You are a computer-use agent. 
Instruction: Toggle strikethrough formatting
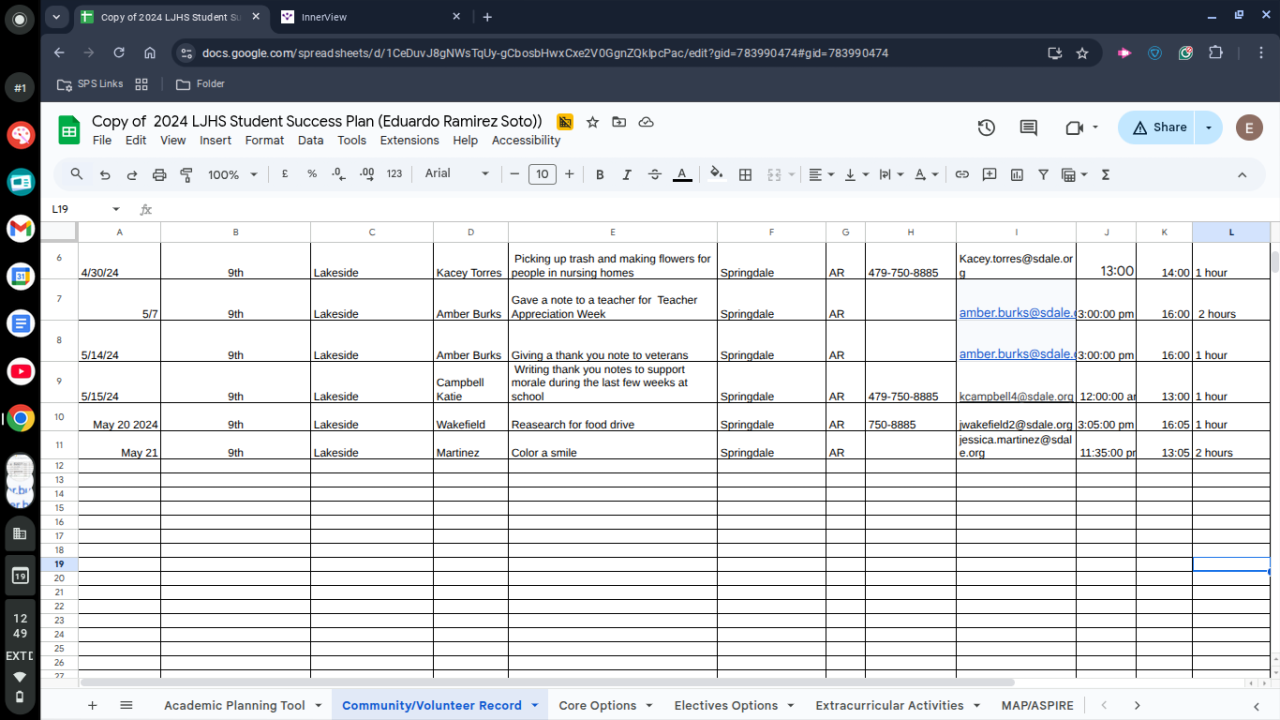click(x=655, y=174)
